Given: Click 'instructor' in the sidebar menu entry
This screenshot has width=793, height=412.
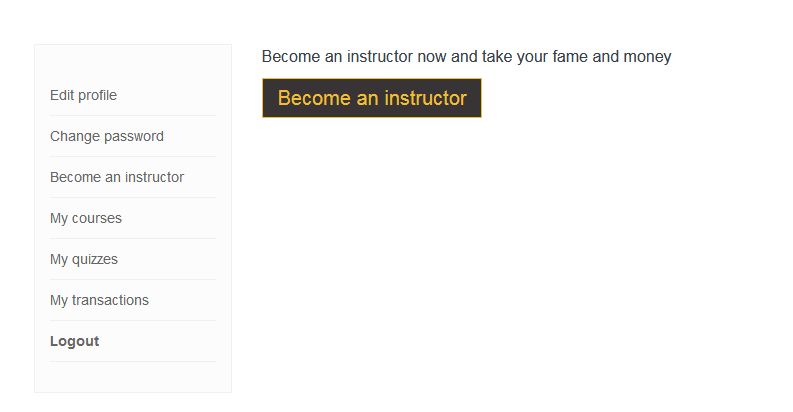Looking at the screenshot, I should click(154, 177).
